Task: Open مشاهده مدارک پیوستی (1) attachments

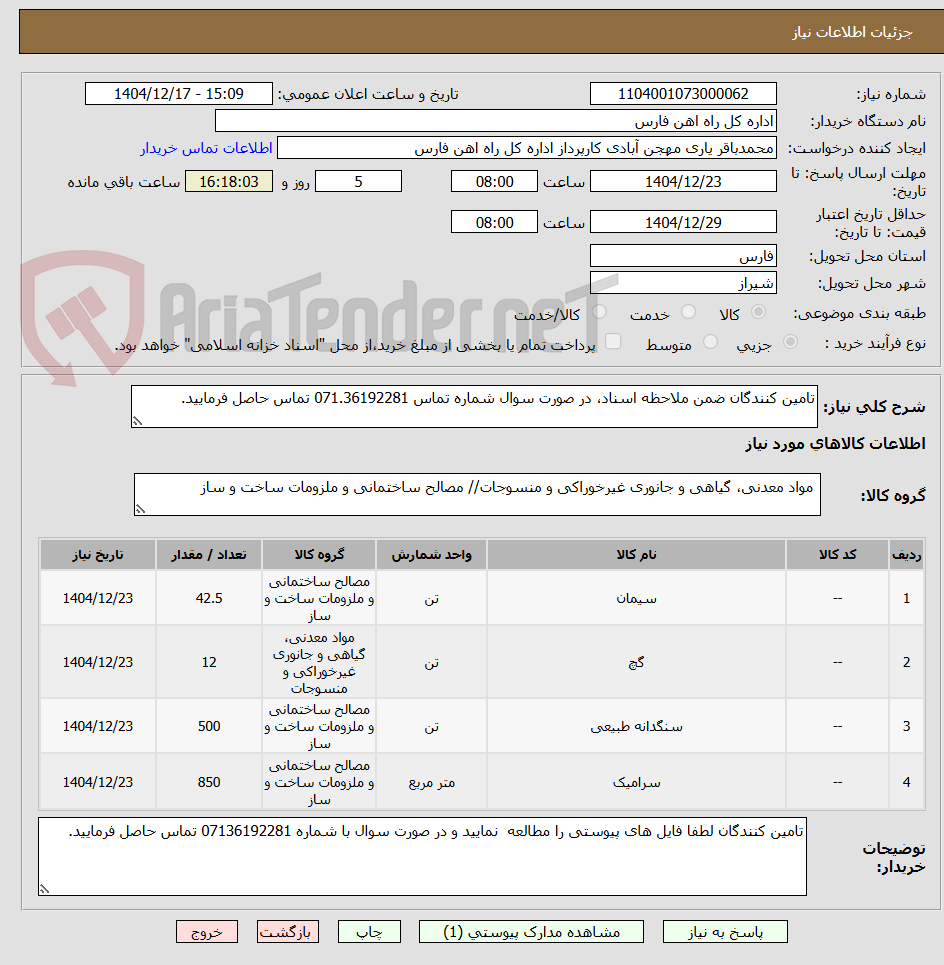Action: [531, 932]
